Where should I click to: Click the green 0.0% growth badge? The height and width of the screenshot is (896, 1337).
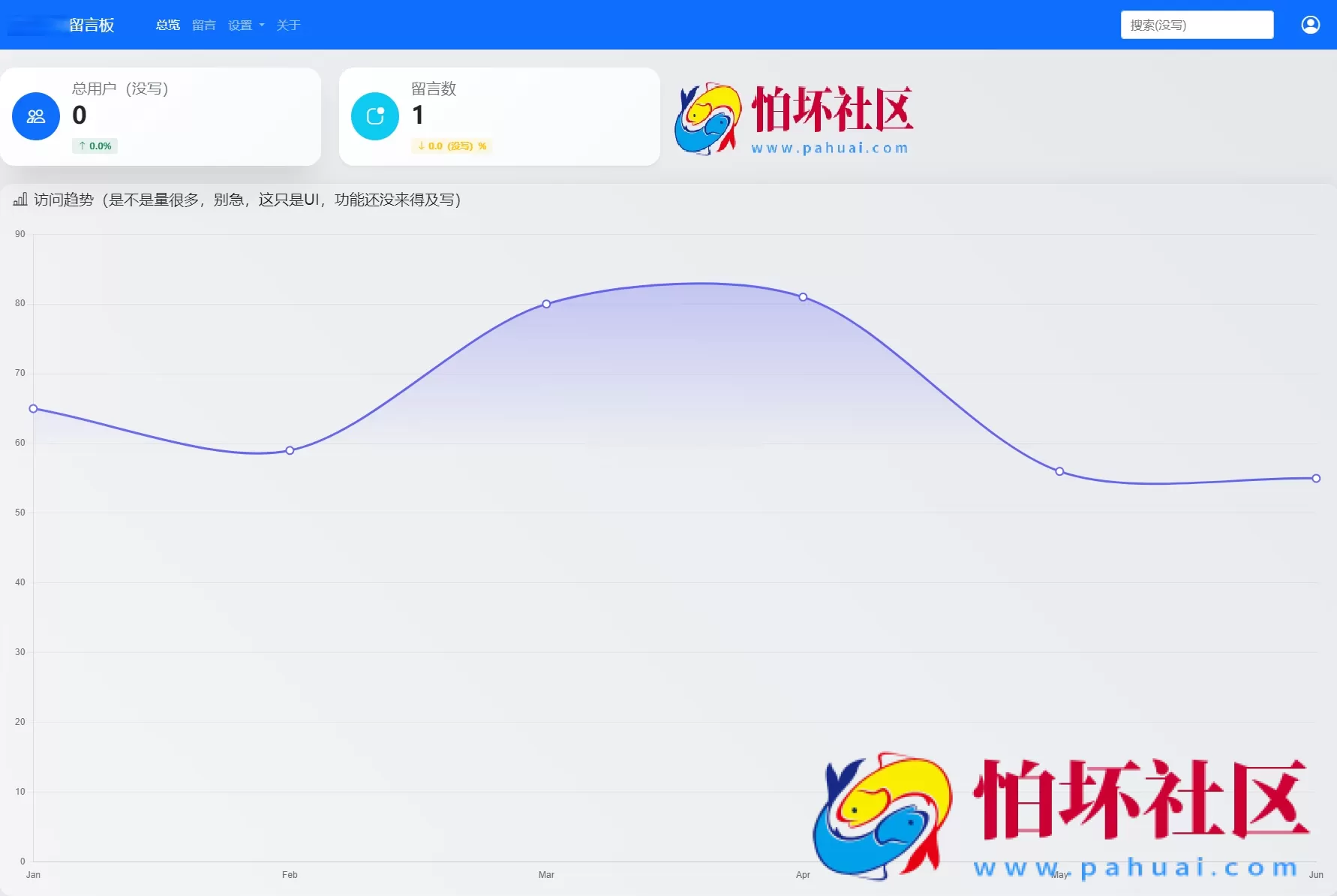[95, 146]
